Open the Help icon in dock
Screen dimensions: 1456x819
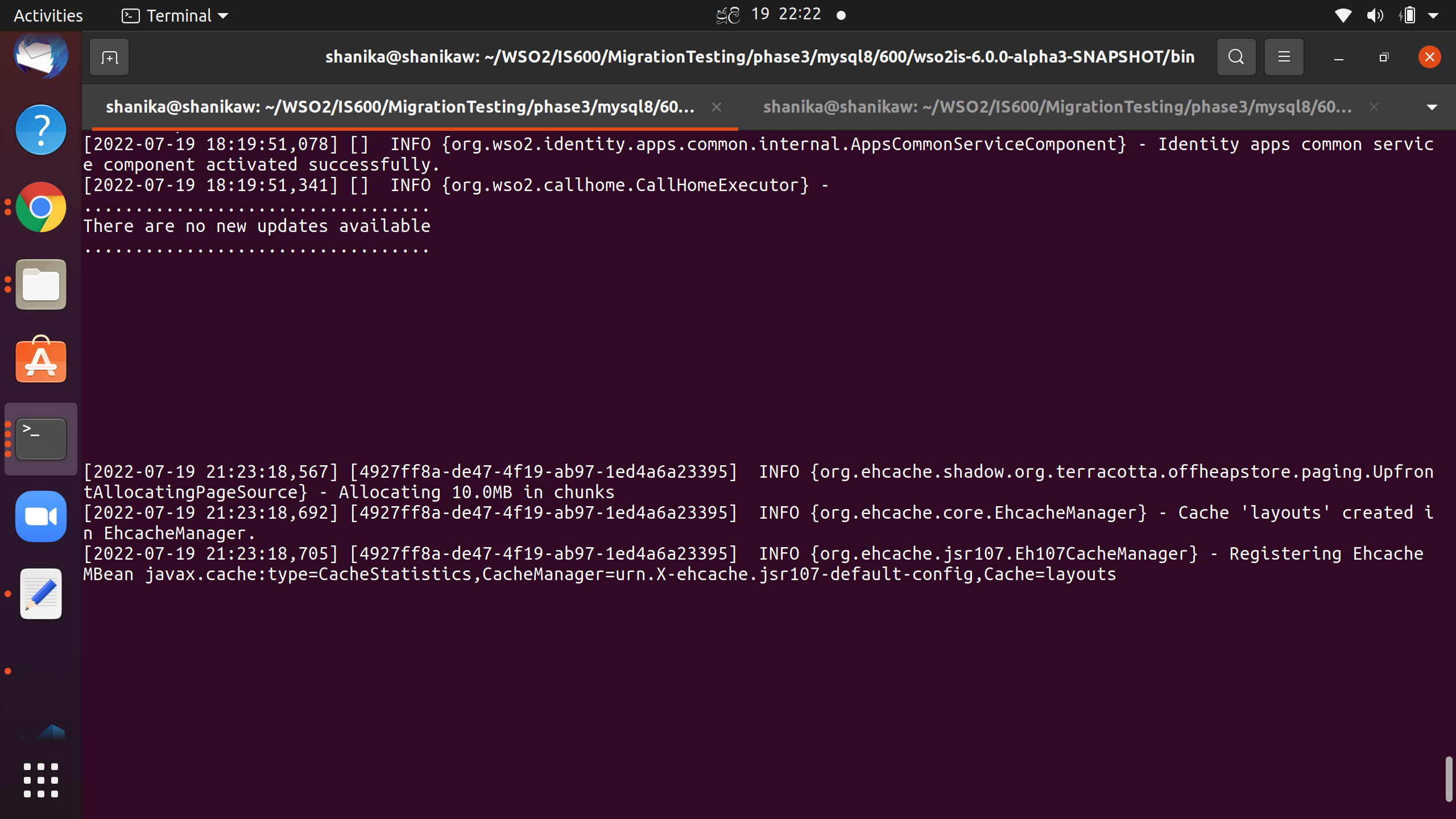41,130
